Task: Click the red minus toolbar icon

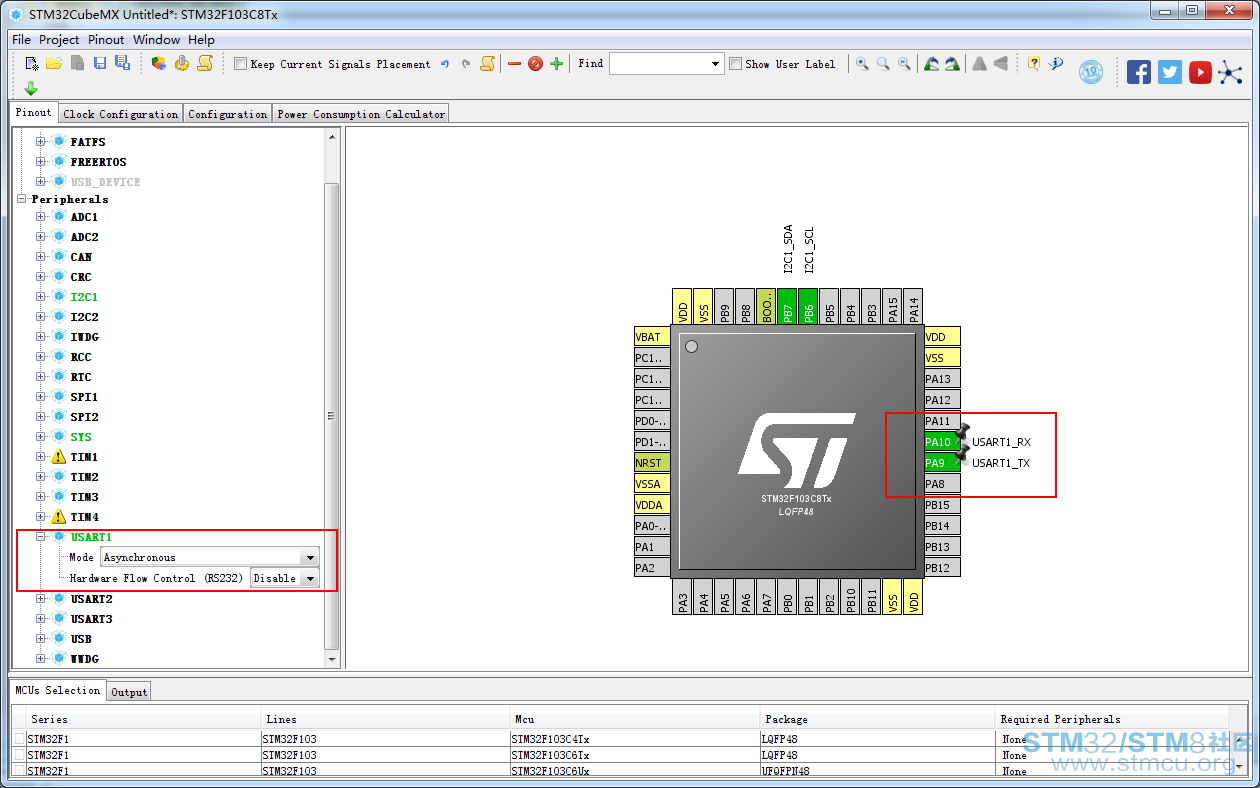Action: point(514,64)
